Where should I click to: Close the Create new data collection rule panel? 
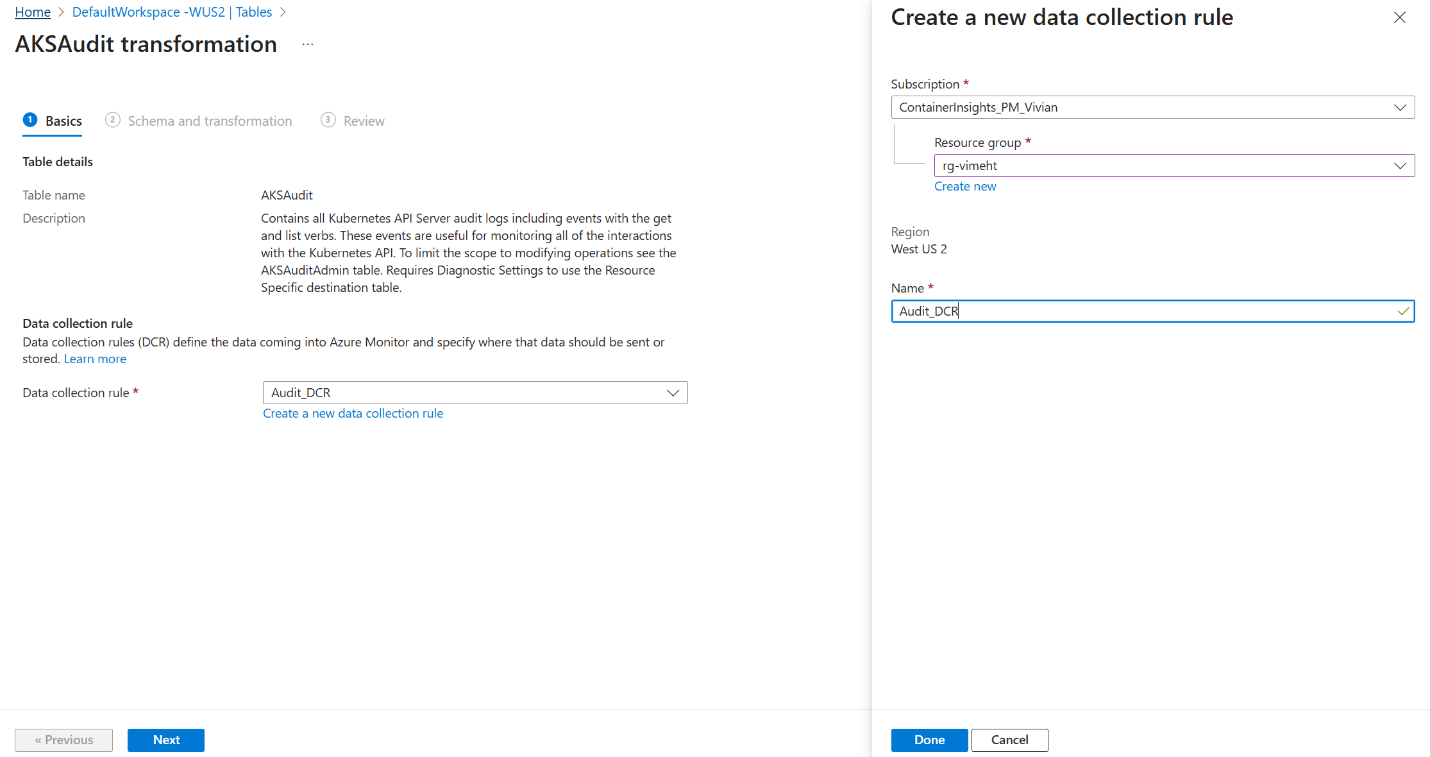(x=1400, y=18)
